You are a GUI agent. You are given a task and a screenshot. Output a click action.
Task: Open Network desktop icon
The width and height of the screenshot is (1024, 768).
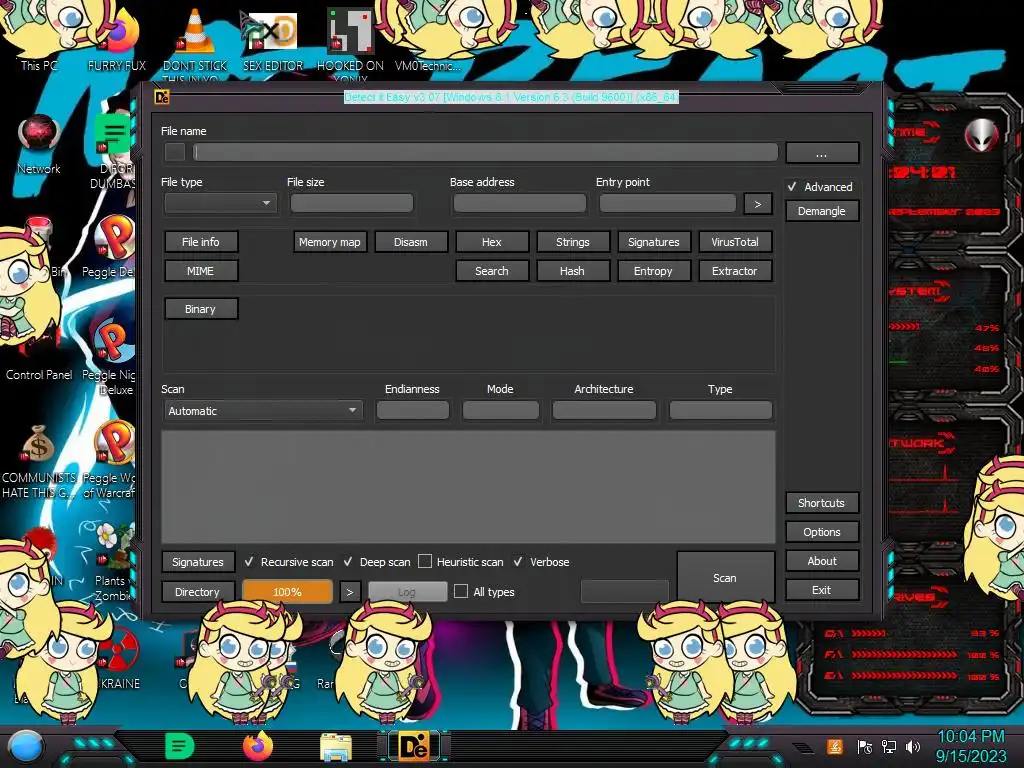39,145
